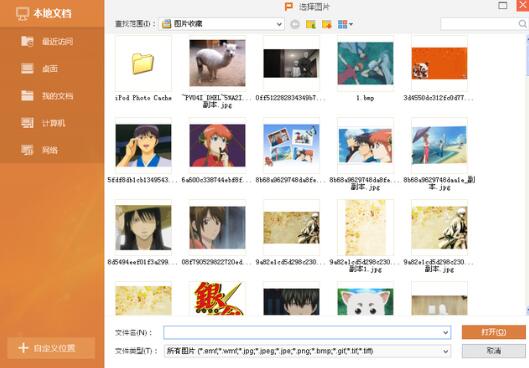Click the file name 9a82e1cd54298c230 副本.jpg
529x368 pixels.
click(x=439, y=265)
